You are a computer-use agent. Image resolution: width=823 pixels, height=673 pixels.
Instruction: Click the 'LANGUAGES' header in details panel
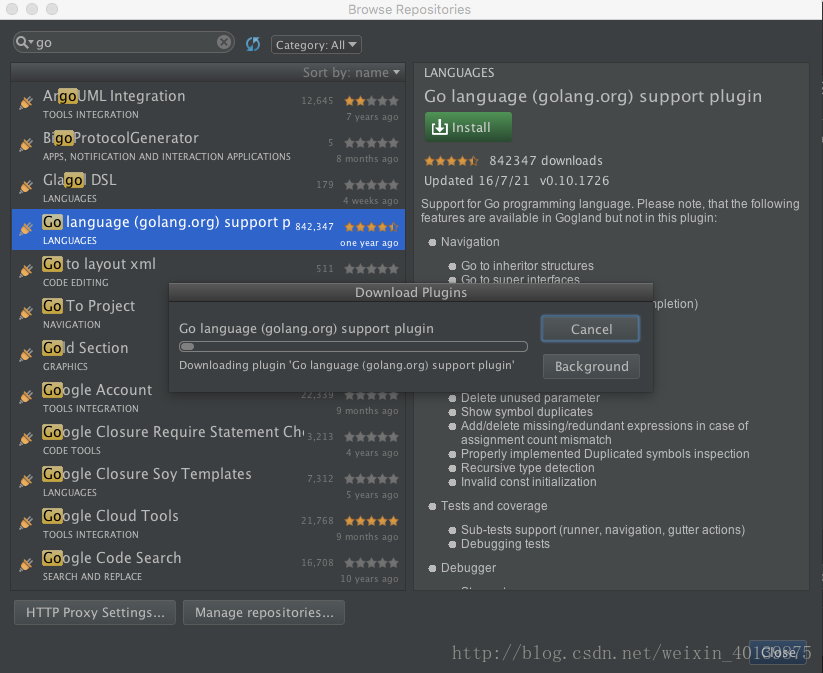coord(459,72)
